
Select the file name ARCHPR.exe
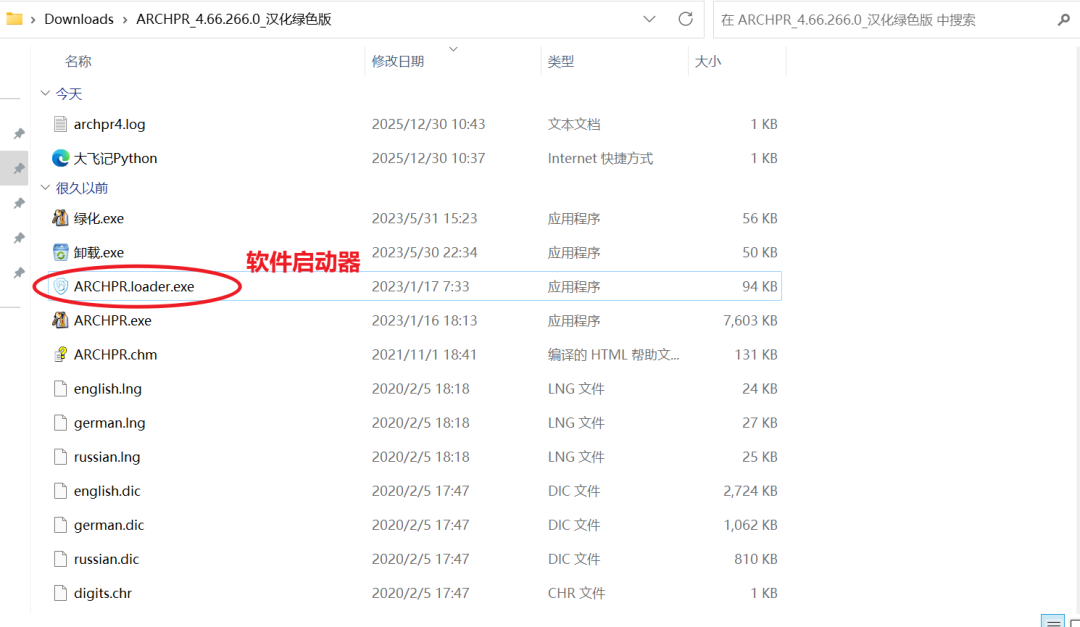click(113, 320)
